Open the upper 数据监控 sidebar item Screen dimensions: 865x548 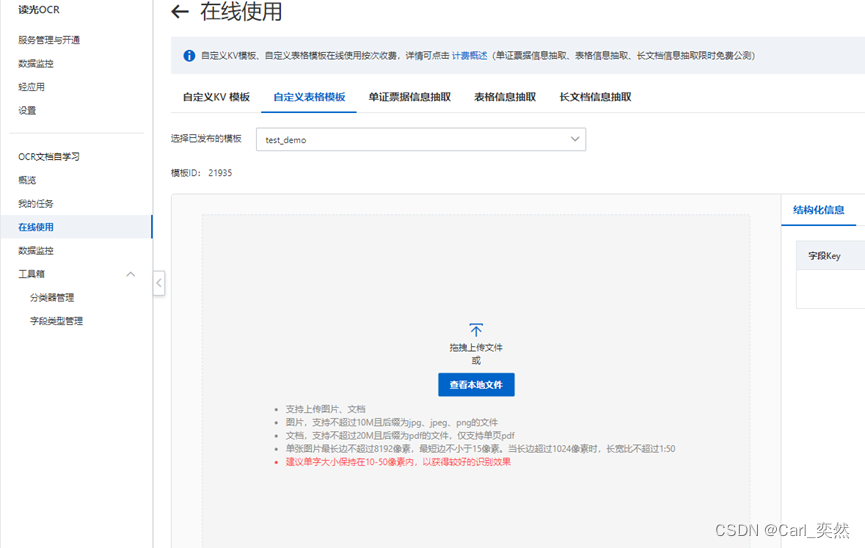(36, 64)
